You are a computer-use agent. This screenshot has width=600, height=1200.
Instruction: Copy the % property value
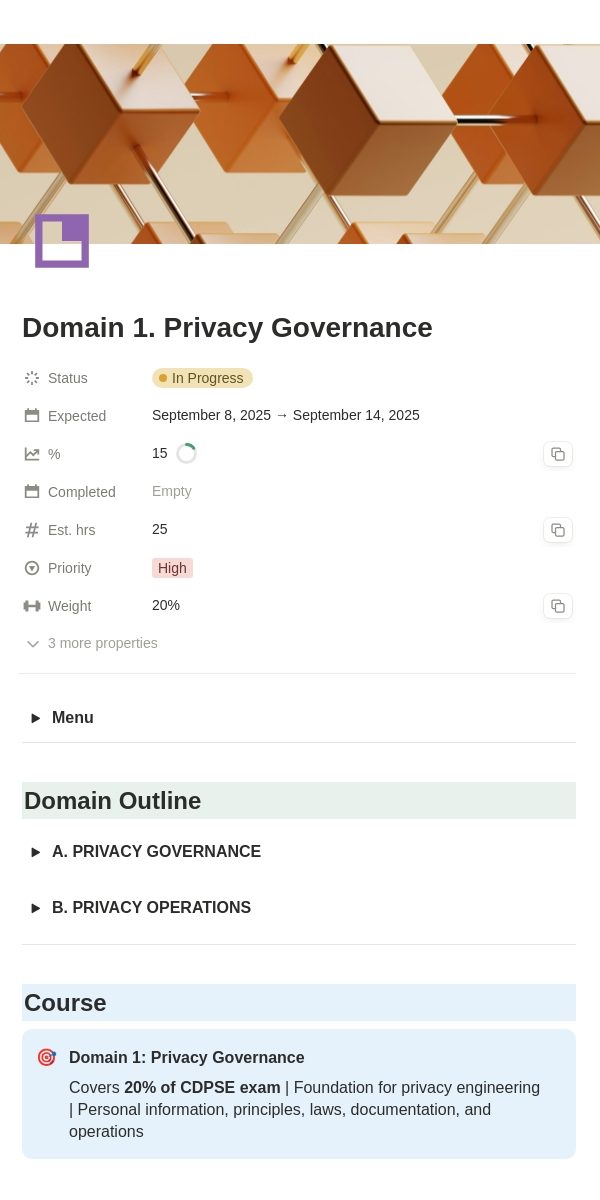[x=558, y=454]
